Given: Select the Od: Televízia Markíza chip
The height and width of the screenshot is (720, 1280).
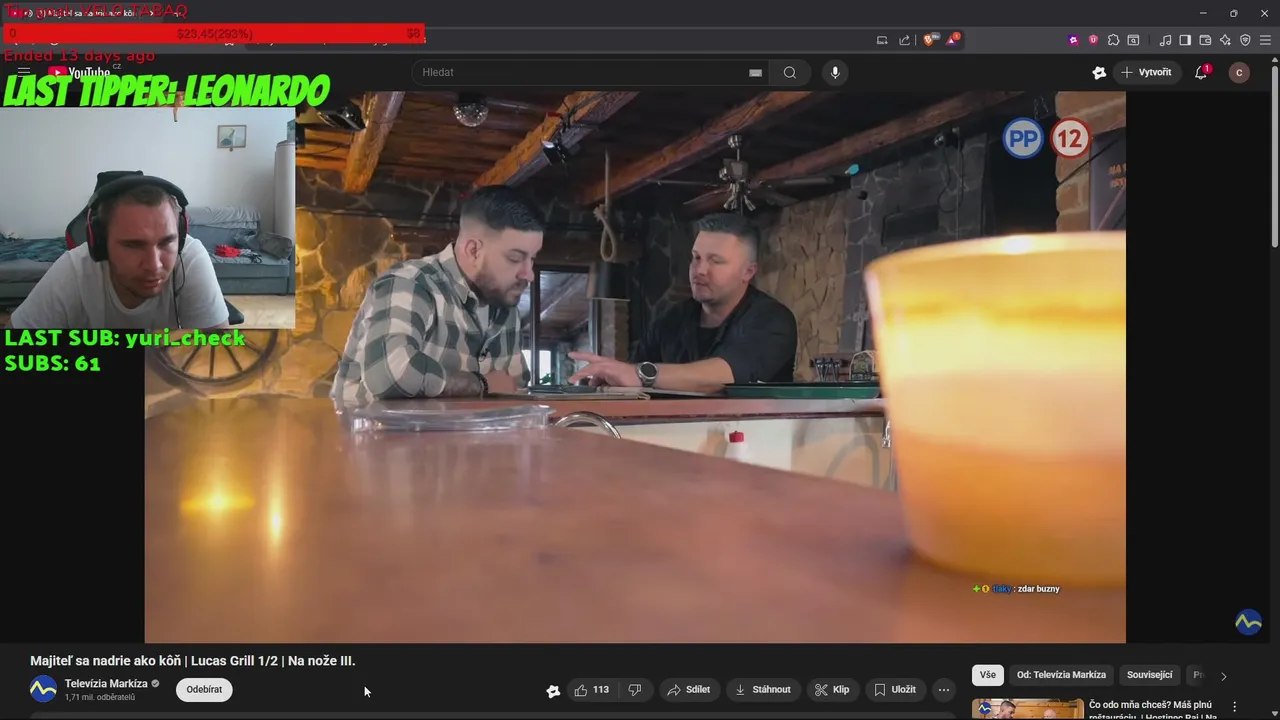Looking at the screenshot, I should click(x=1061, y=675).
